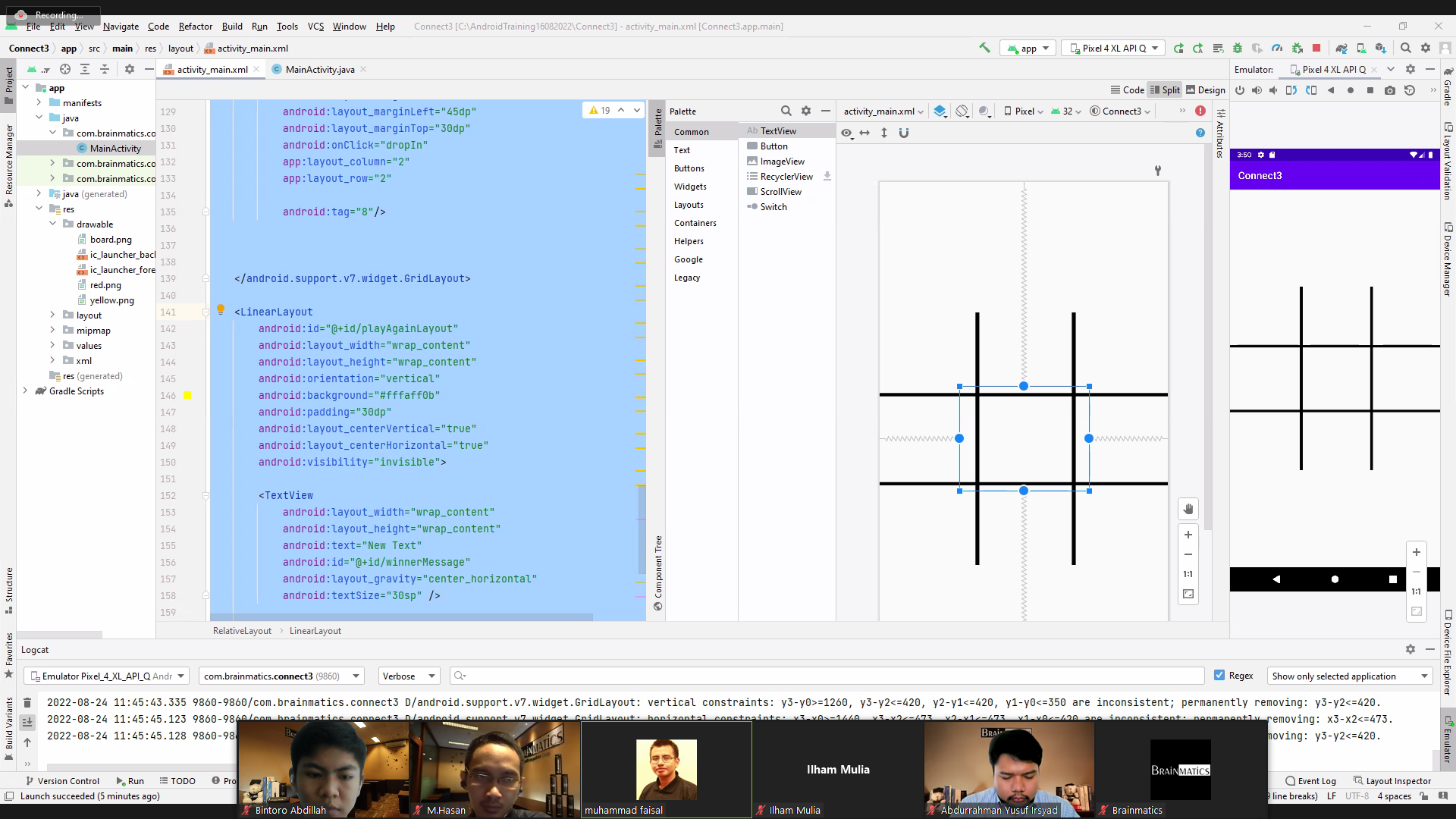This screenshot has height=819, width=1456.
Task: Click the Navigate menu item
Action: tap(120, 27)
